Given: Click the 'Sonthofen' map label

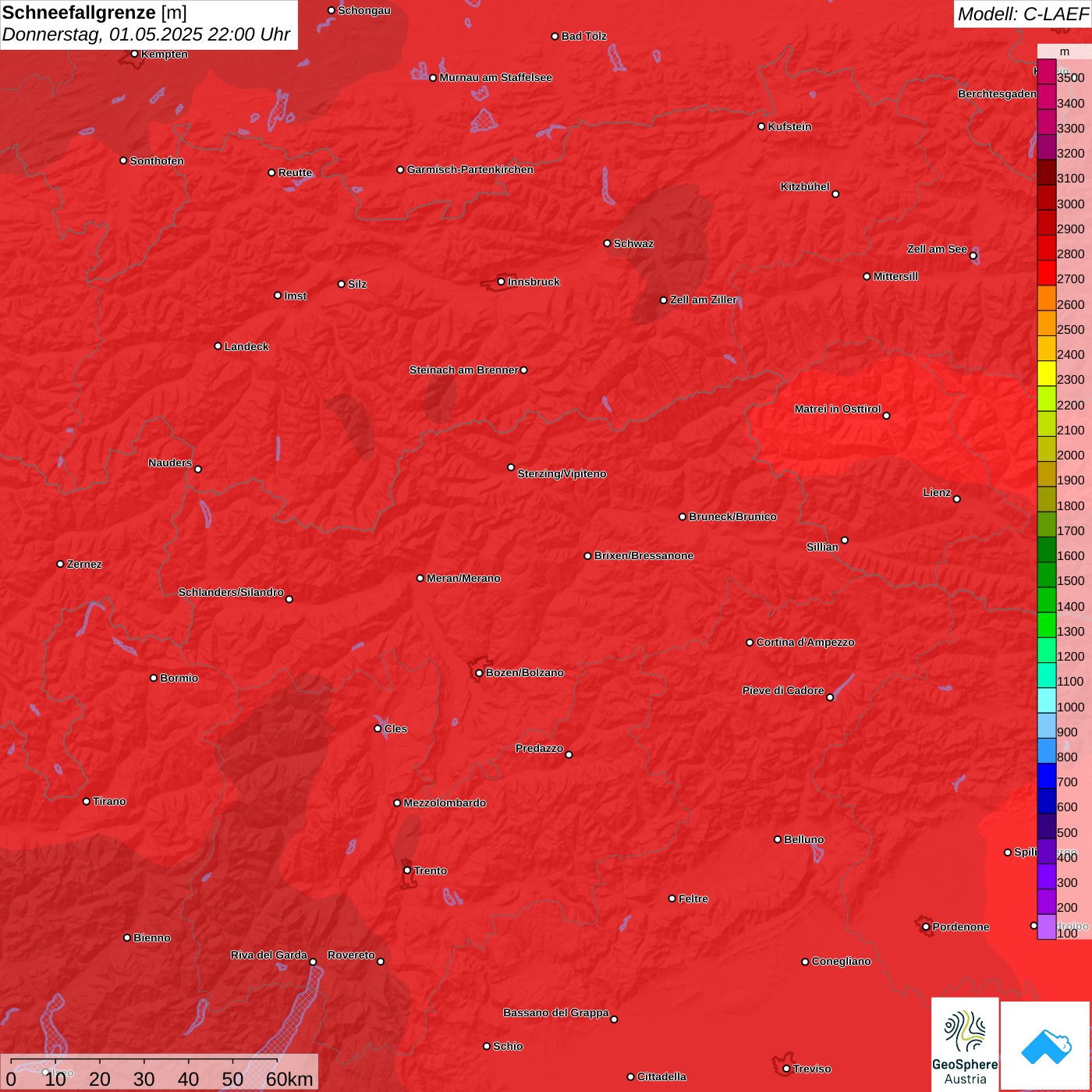Looking at the screenshot, I should tap(157, 161).
